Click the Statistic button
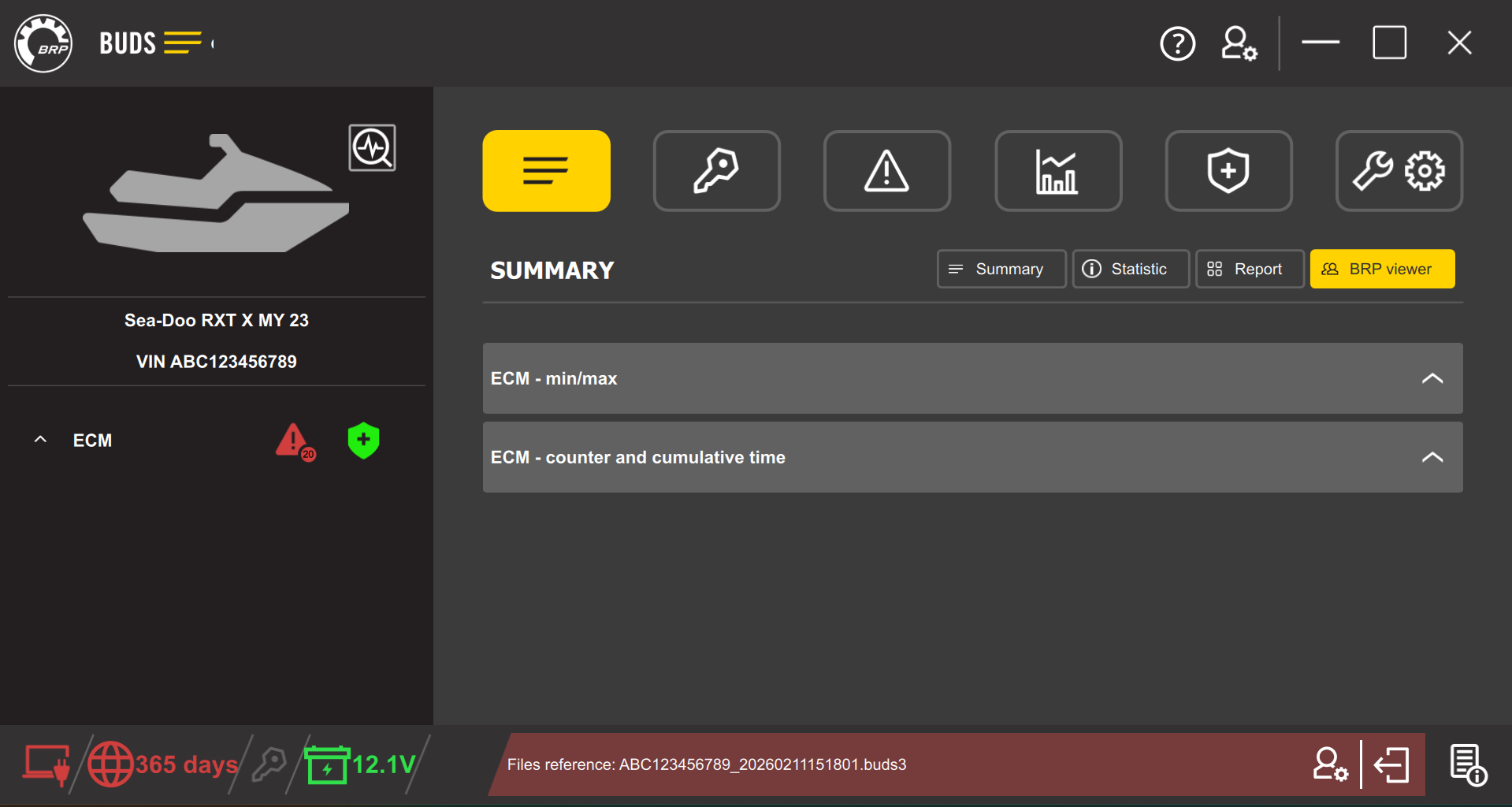Screen dimensions: 1512x807 (x=1130, y=270)
